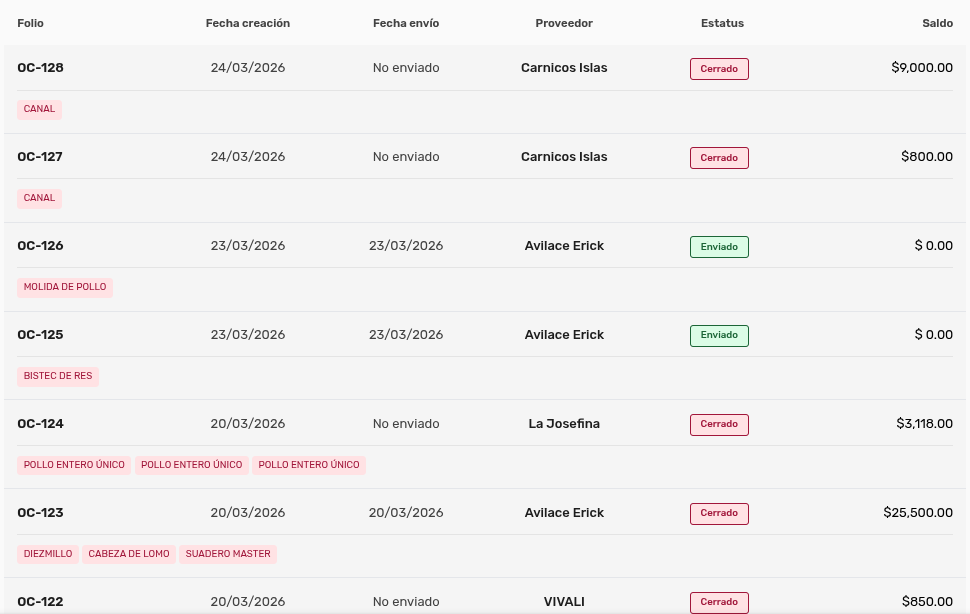Click the CANAL tag under OC-128
970x614 pixels.
(x=40, y=110)
